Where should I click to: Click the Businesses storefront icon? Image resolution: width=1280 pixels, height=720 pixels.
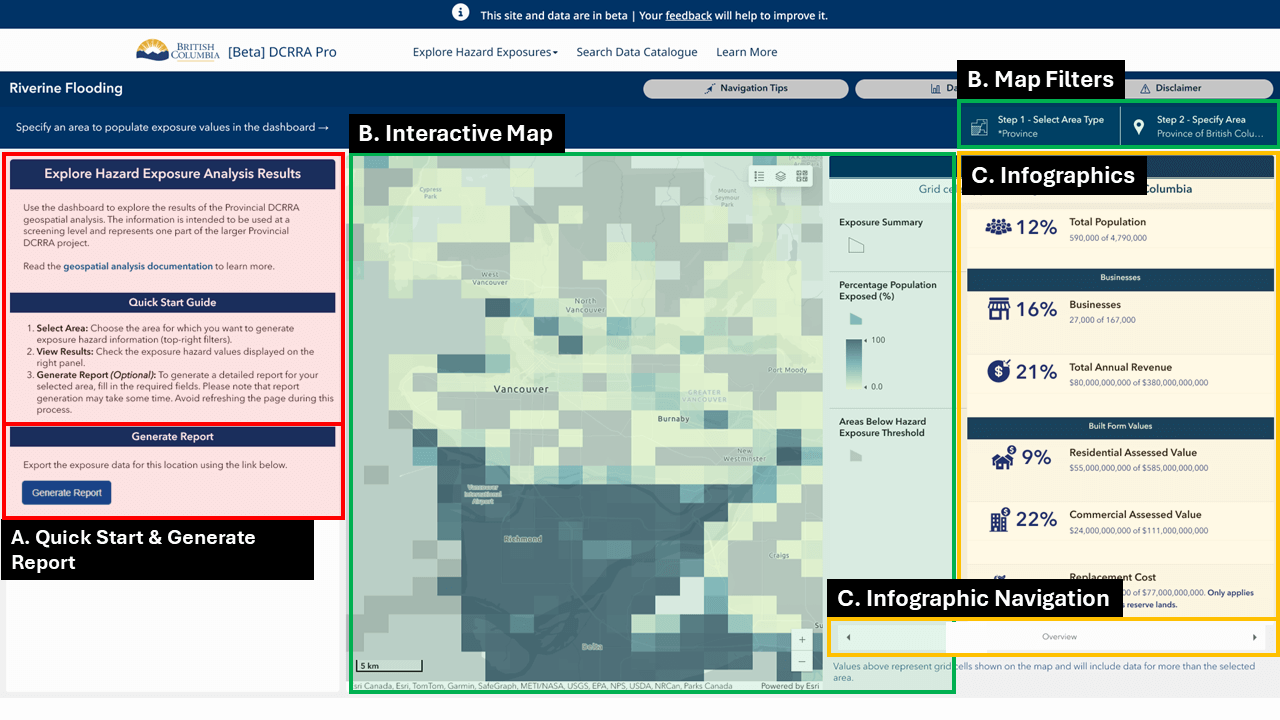tap(999, 309)
